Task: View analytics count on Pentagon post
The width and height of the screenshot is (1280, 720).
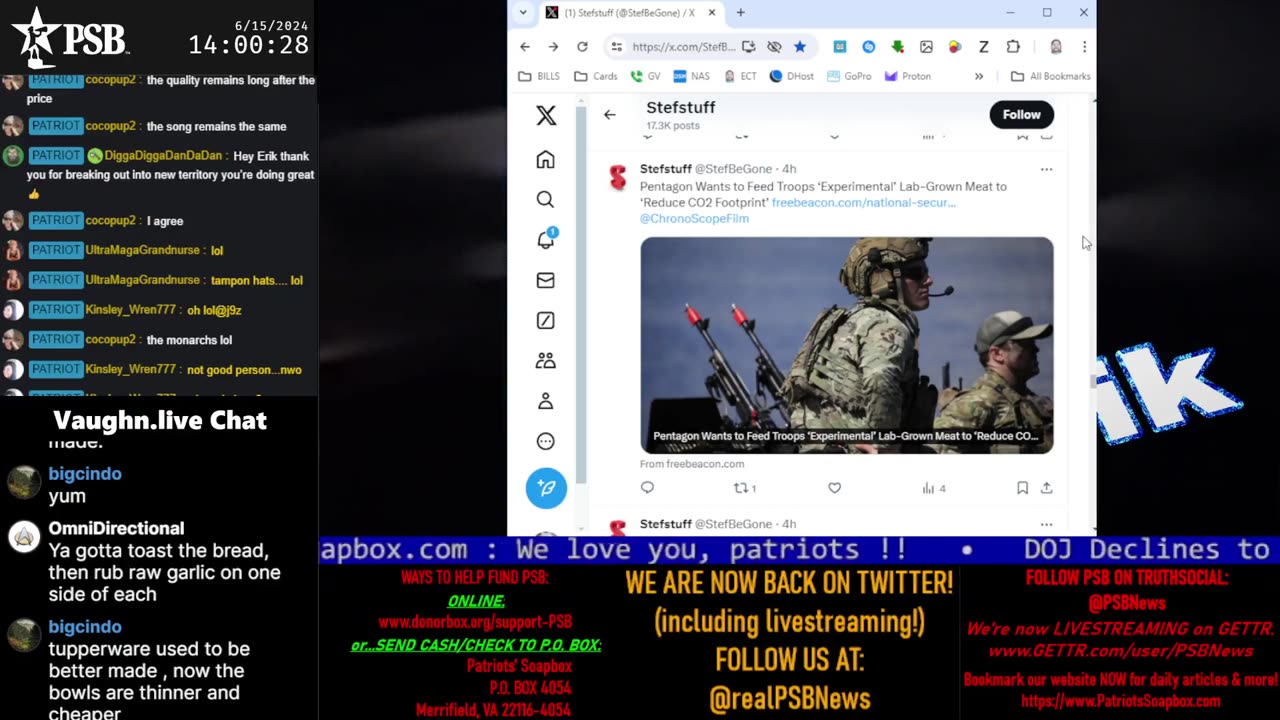Action: point(933,488)
